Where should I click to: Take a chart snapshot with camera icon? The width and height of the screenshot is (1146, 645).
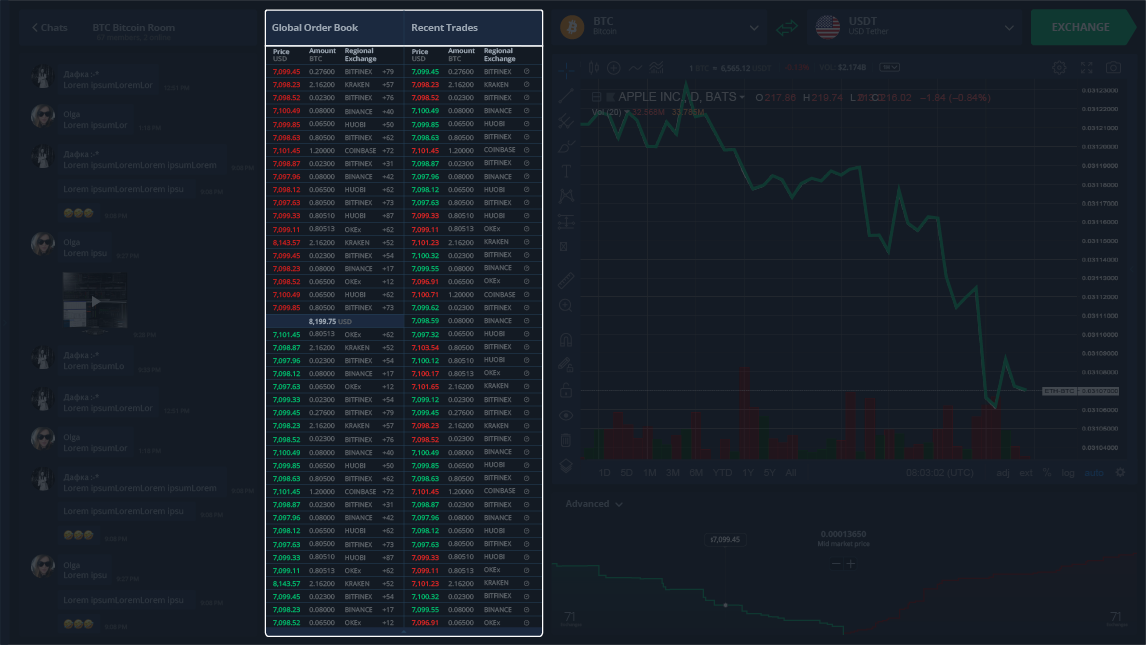click(x=1114, y=68)
